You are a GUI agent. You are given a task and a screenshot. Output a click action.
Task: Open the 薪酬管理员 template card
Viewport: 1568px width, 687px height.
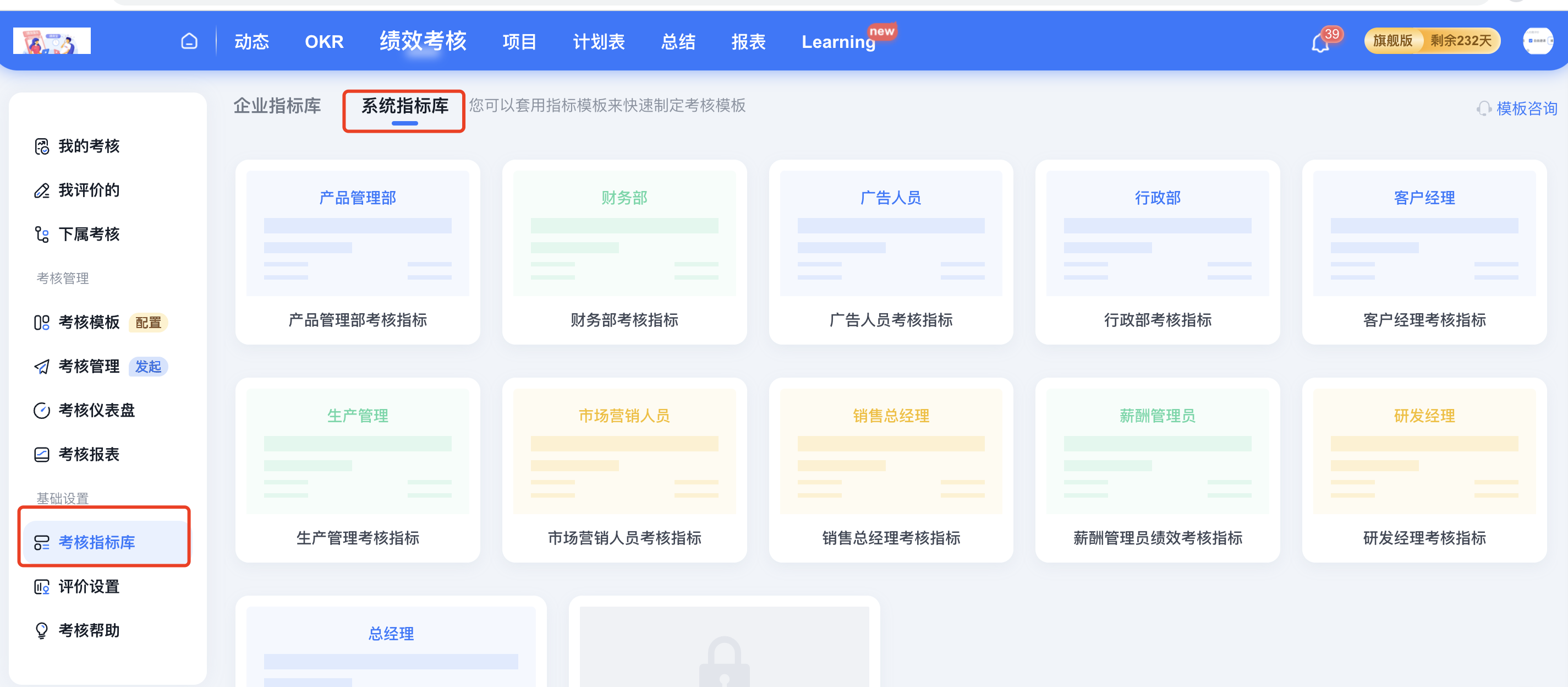pyautogui.click(x=1158, y=470)
